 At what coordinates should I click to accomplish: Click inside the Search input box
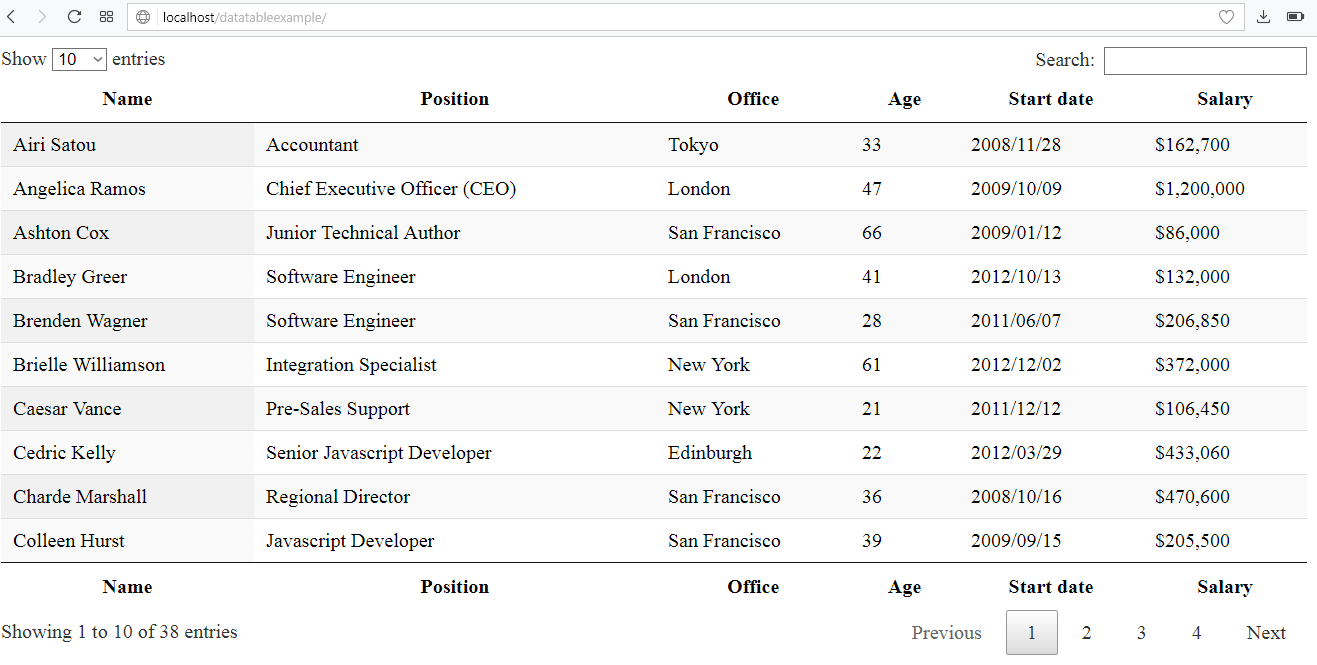(x=1204, y=60)
